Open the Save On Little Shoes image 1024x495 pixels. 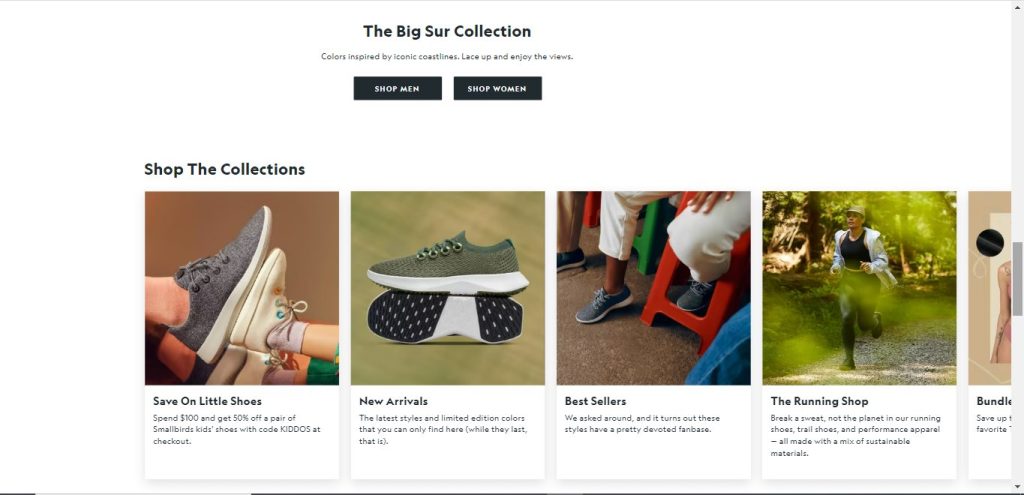click(242, 288)
